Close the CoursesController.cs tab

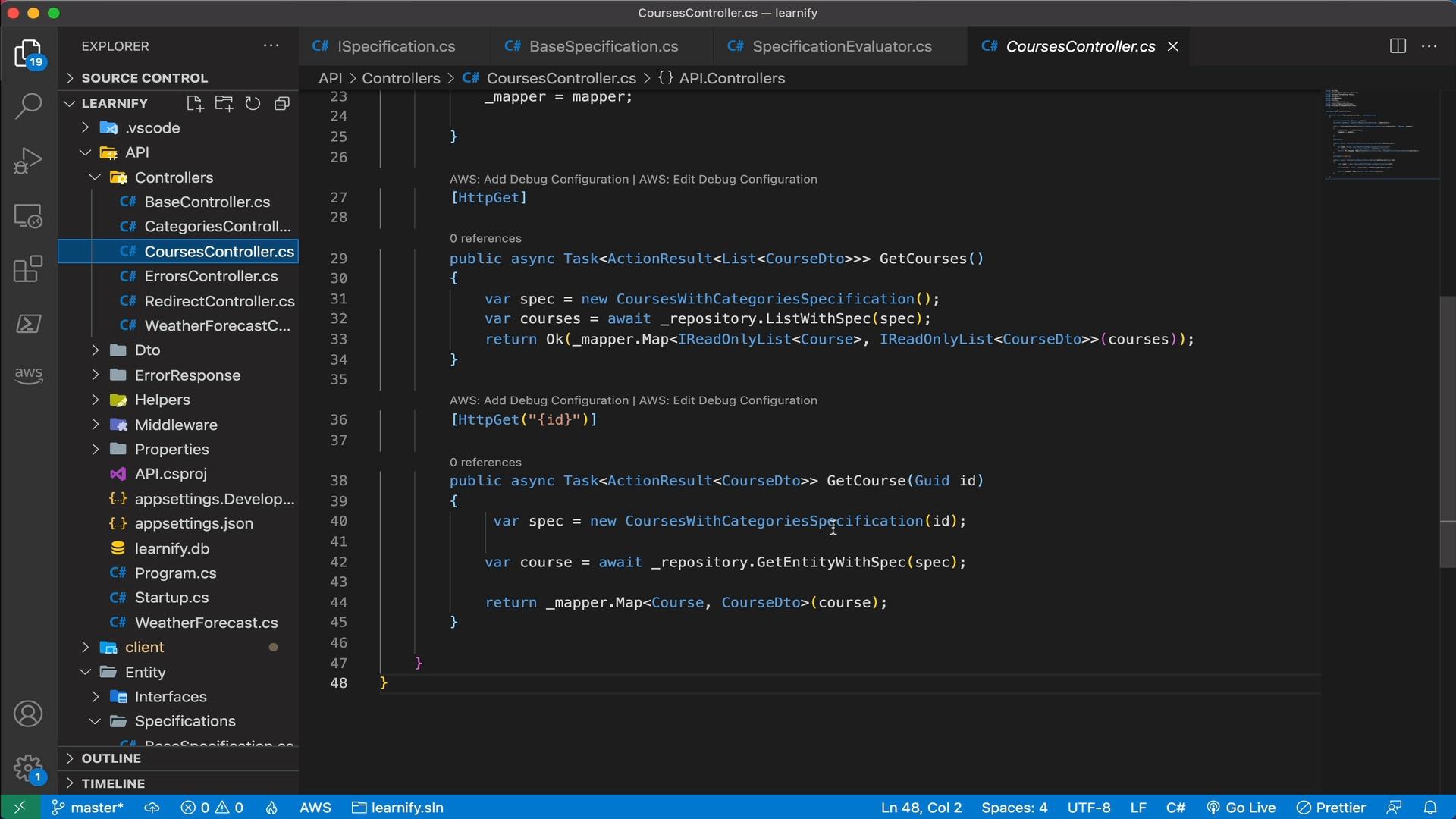point(1172,46)
